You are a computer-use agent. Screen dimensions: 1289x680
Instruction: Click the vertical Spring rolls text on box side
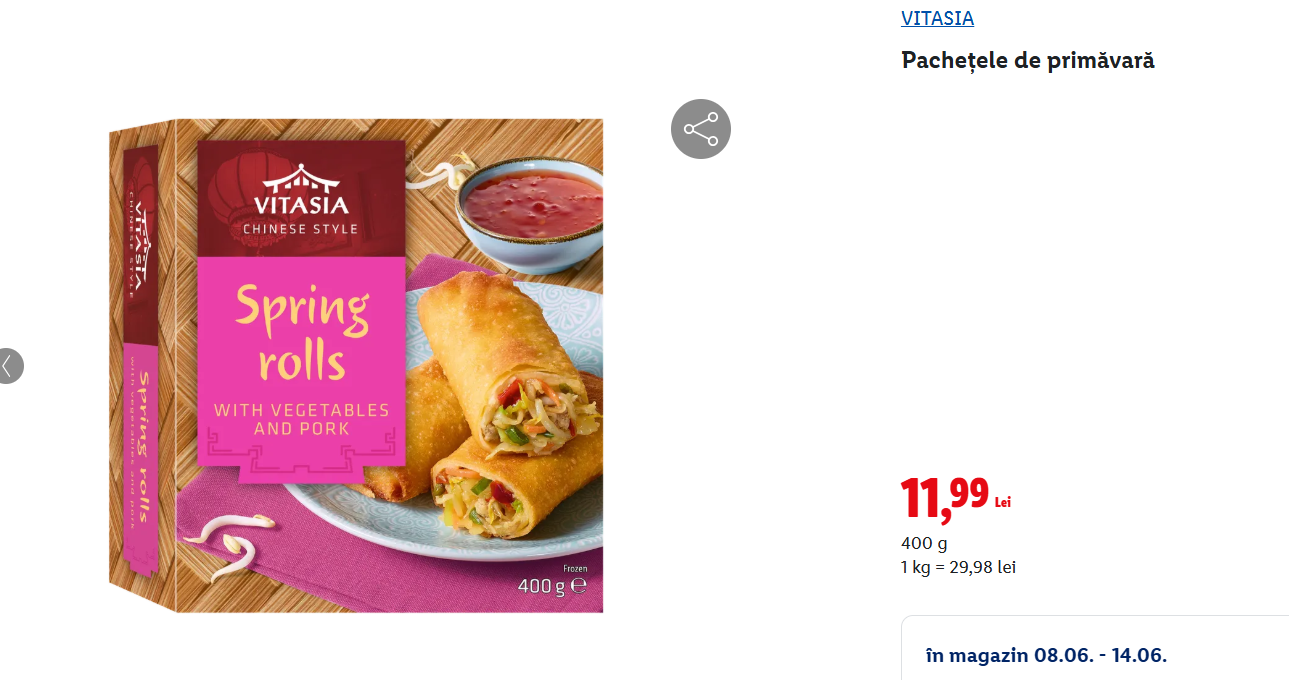142,447
